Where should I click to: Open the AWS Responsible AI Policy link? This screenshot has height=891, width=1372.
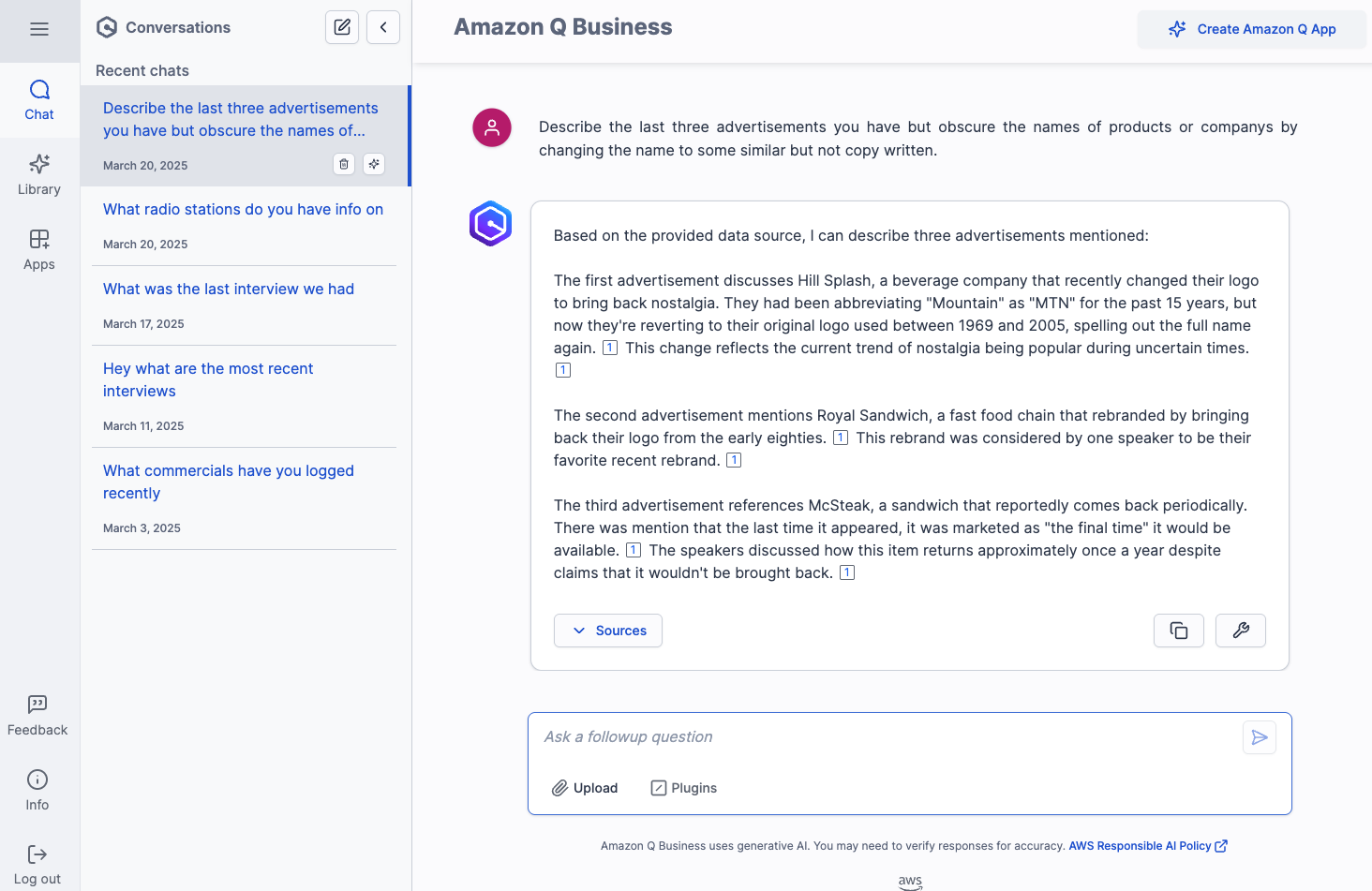click(x=1148, y=846)
